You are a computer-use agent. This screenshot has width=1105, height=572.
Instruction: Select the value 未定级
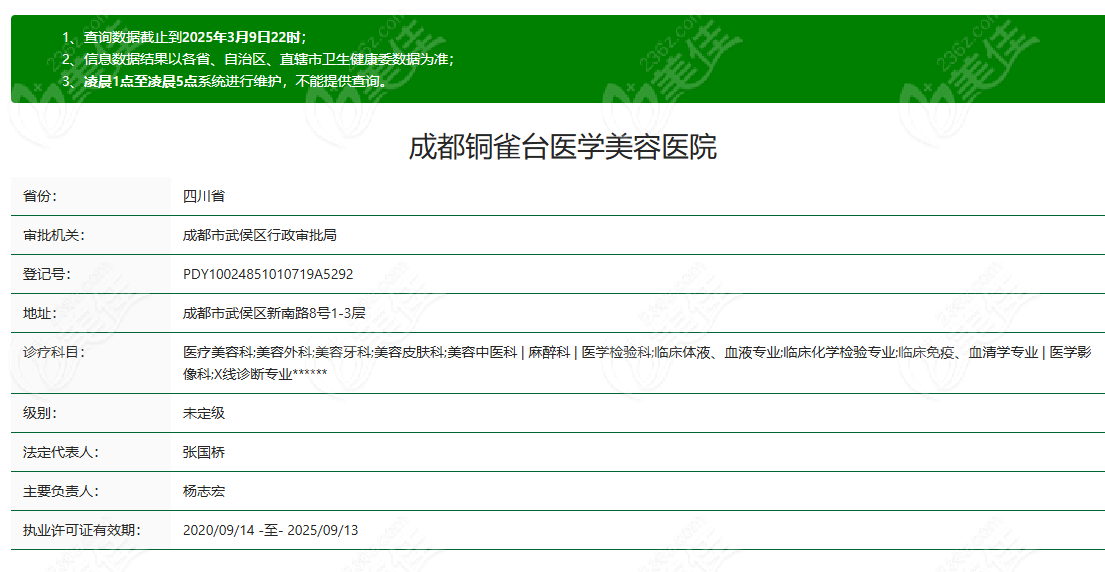coord(204,413)
